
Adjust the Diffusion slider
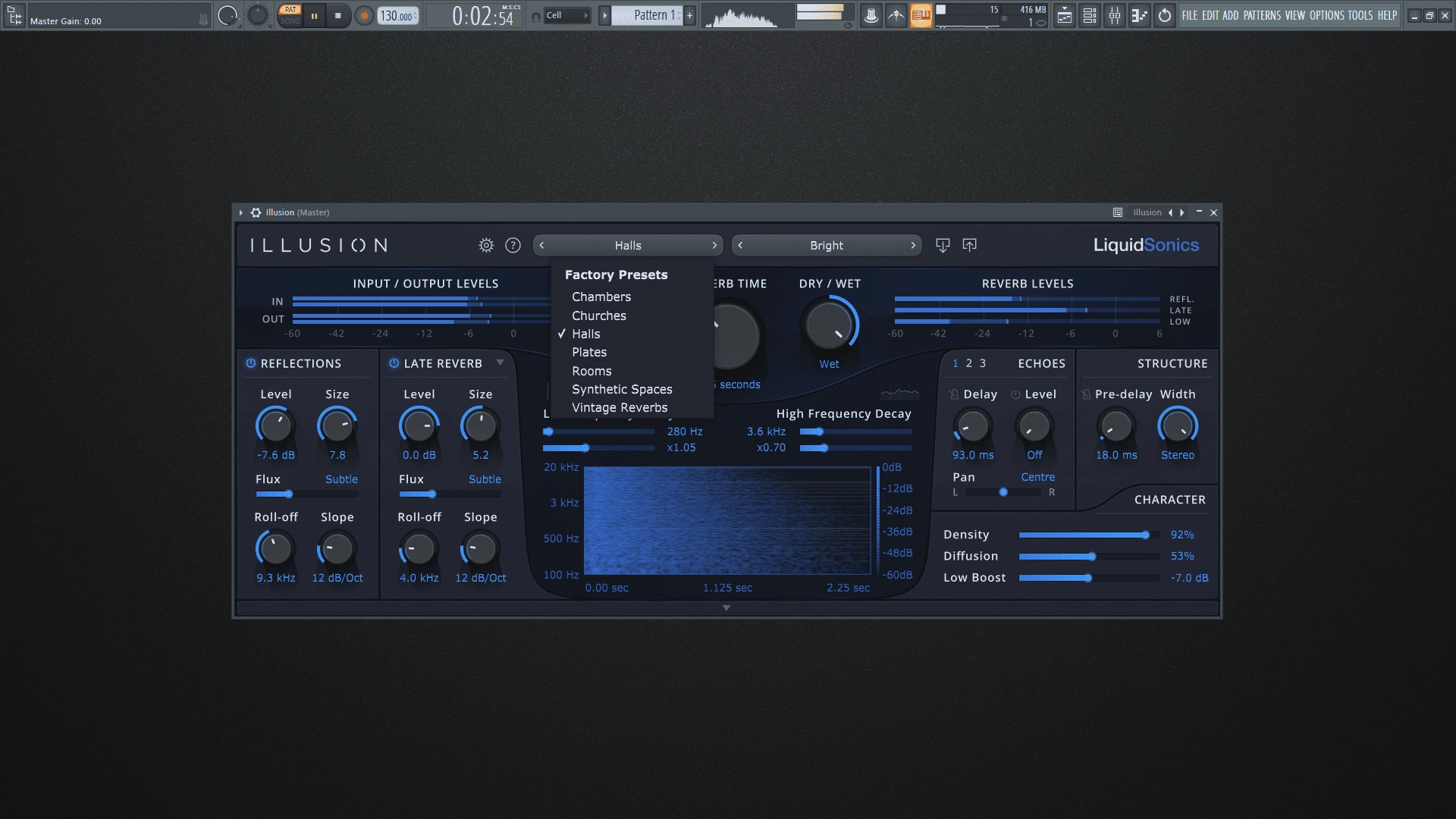point(1088,557)
